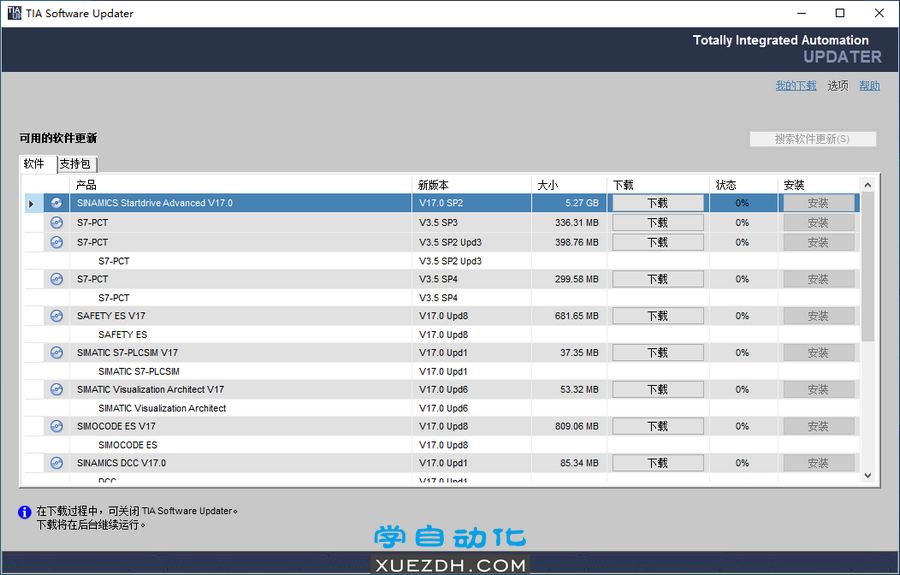This screenshot has width=900, height=575.
Task: Click the blue info icon by download note
Action: coord(25,512)
